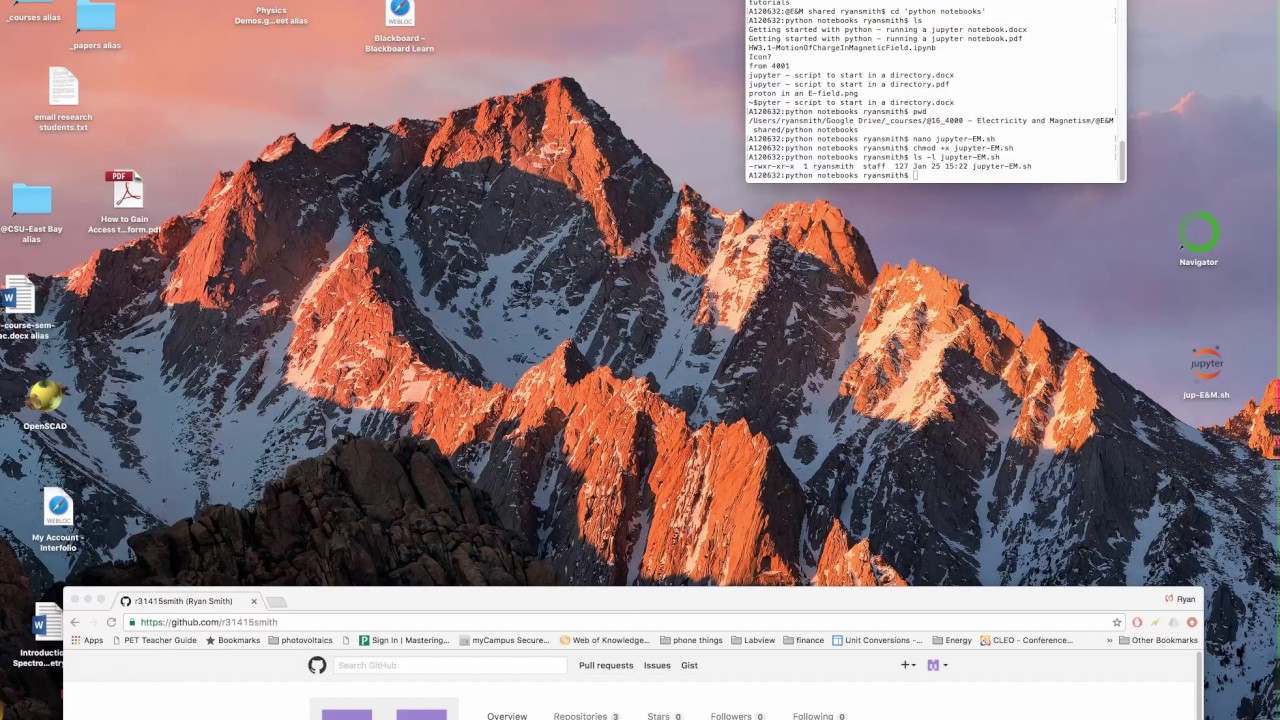Select the Following profile tab
1280x720 pixels.
(819, 714)
